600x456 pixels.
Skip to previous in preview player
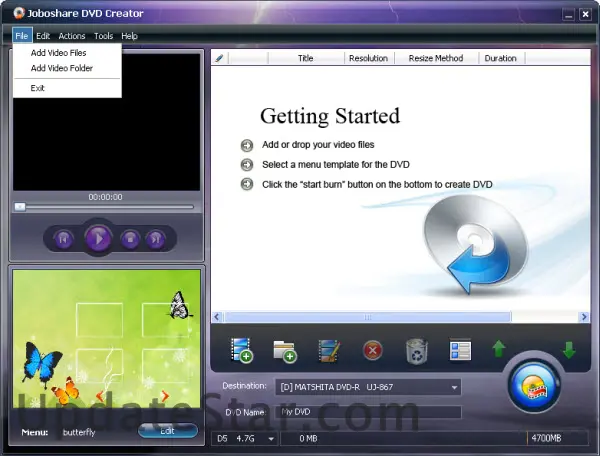point(63,238)
